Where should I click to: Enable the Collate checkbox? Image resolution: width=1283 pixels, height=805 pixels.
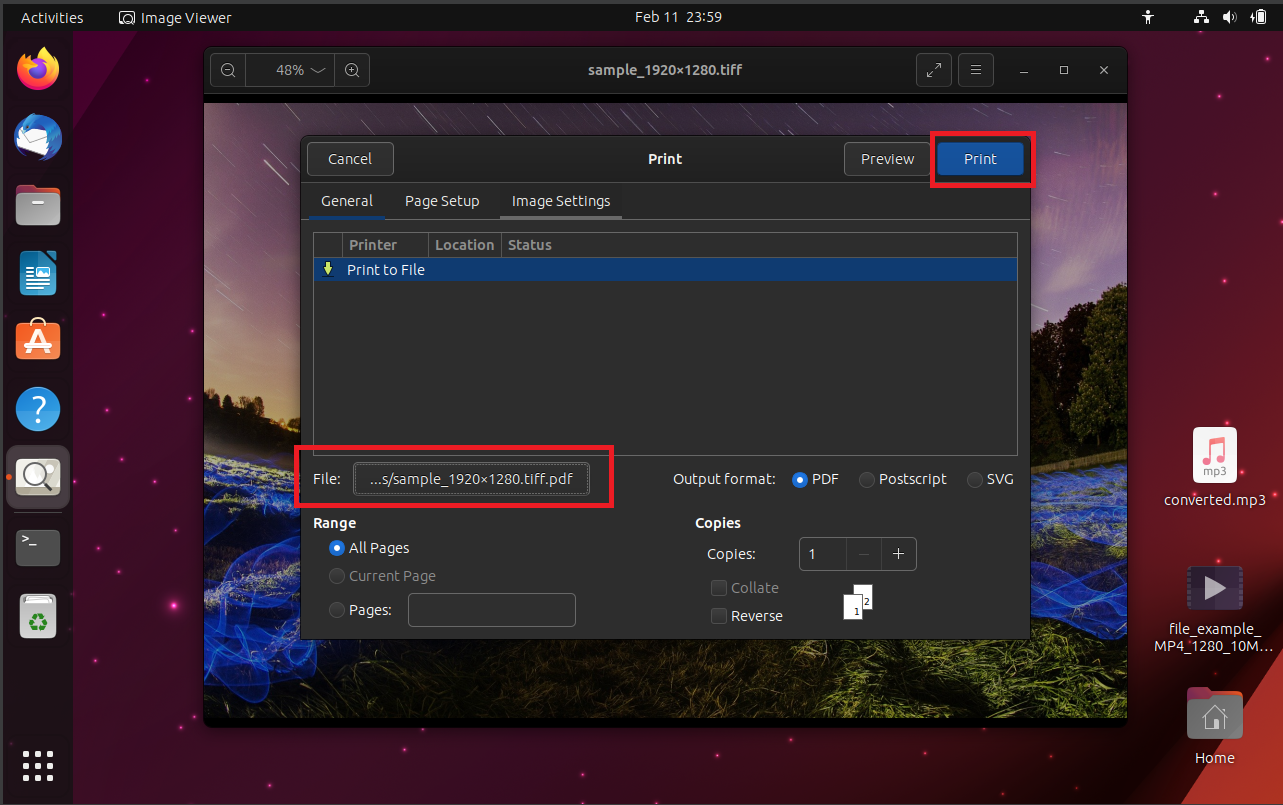coord(718,588)
